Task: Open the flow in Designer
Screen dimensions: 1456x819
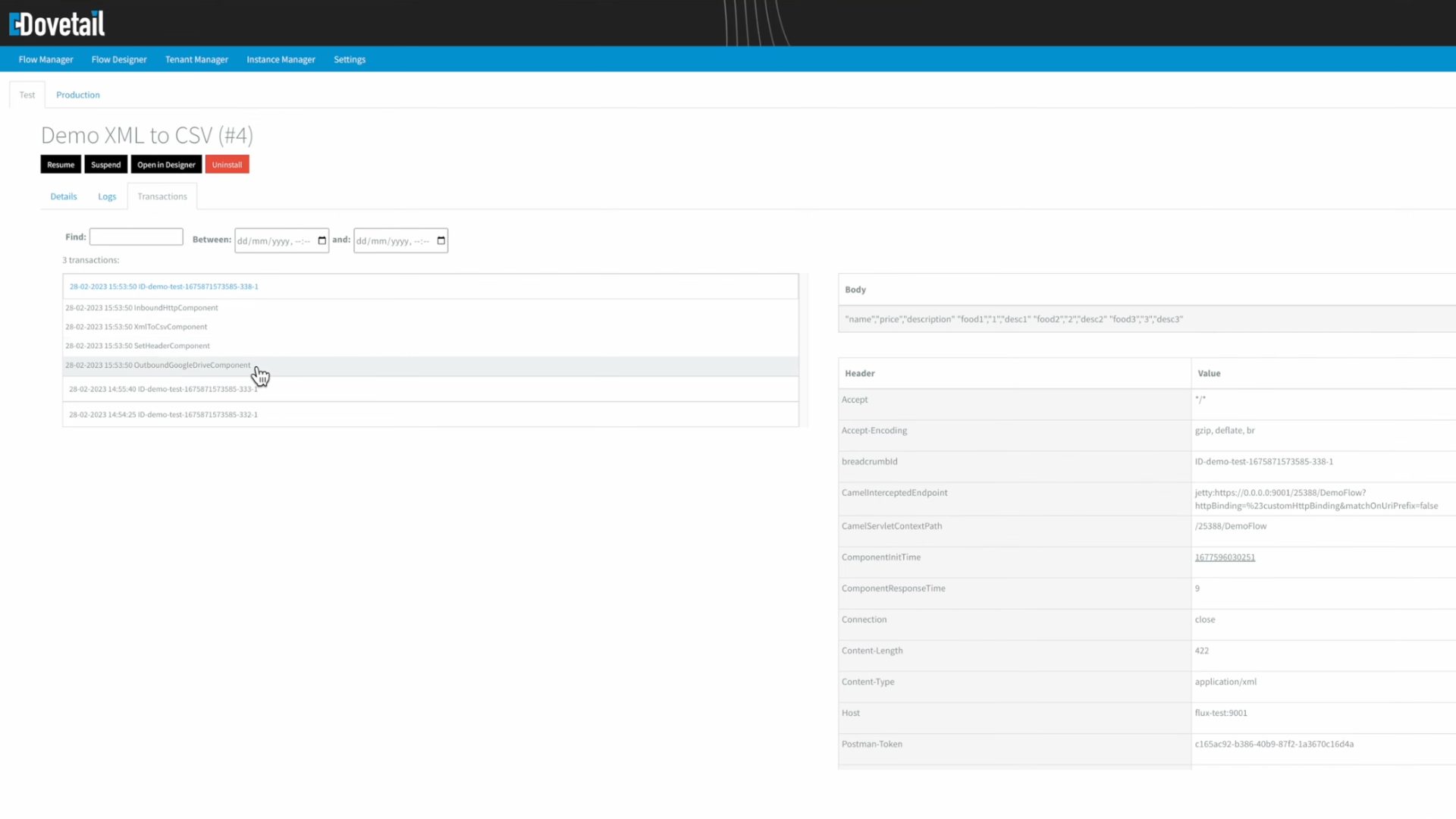Action: [x=165, y=164]
